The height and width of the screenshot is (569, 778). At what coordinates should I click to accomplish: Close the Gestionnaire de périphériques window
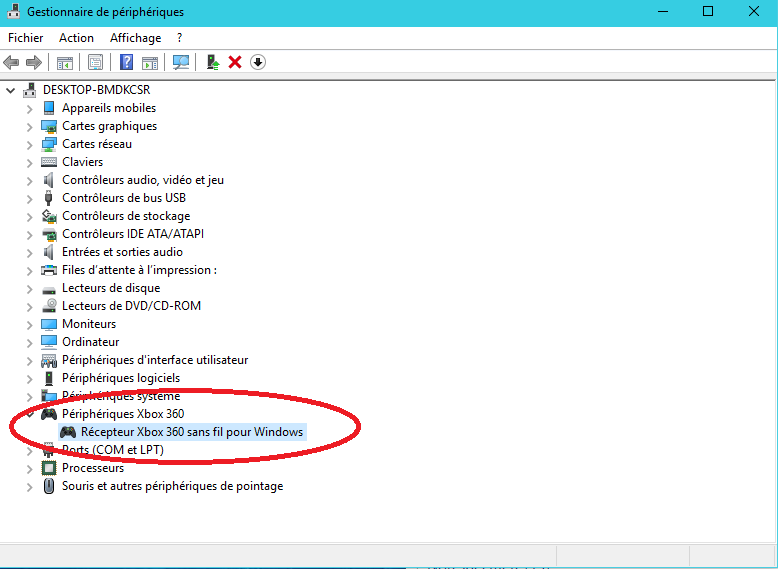pyautogui.click(x=754, y=11)
